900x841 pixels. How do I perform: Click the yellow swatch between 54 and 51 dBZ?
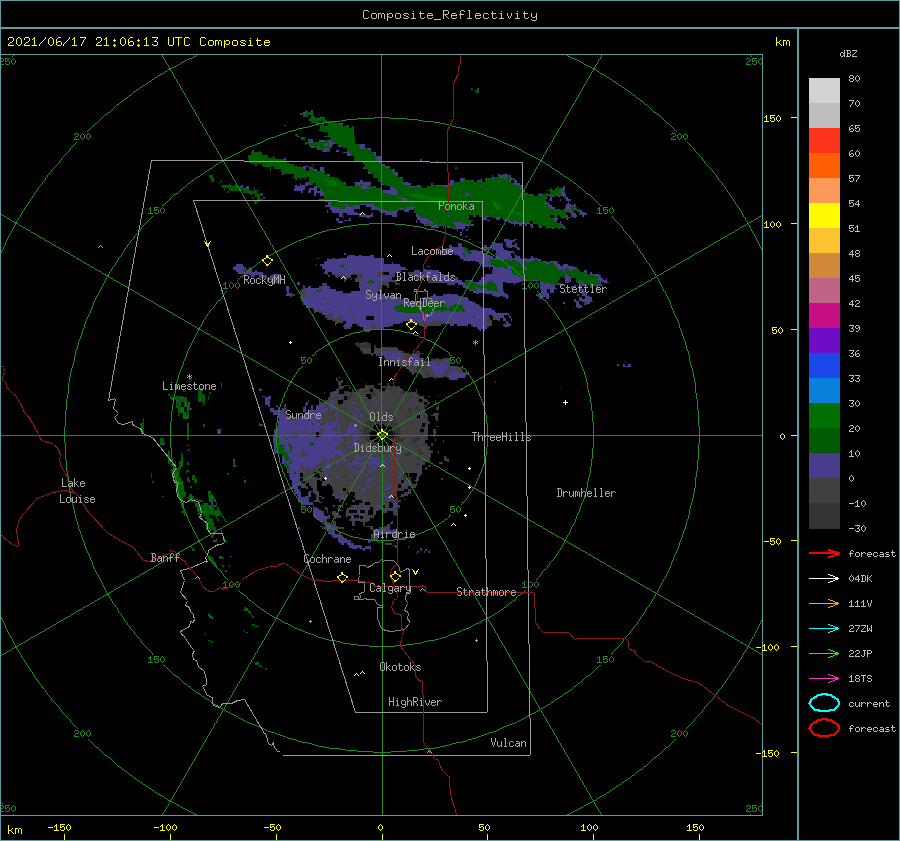tap(824, 216)
